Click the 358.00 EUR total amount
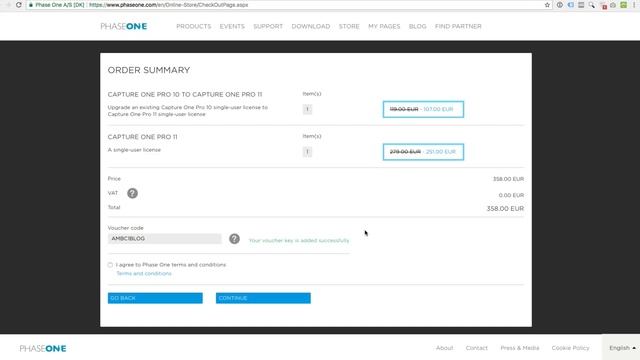This screenshot has width=640, height=360. pyautogui.click(x=505, y=209)
